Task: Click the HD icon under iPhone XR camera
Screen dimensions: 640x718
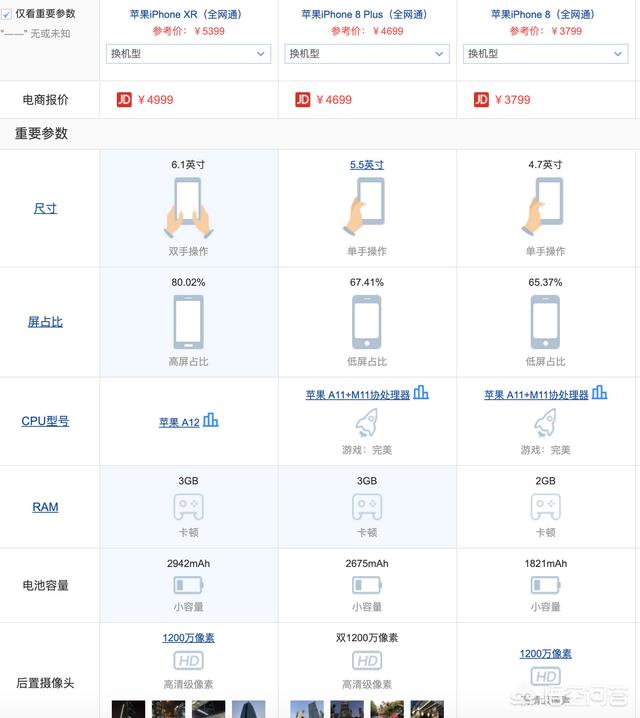Action: pos(188,661)
